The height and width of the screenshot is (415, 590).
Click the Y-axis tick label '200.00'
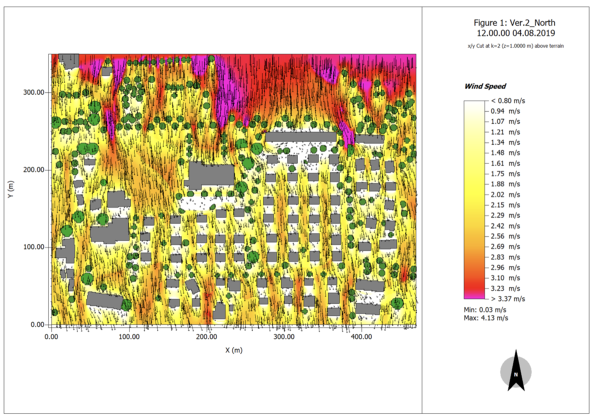34,170
